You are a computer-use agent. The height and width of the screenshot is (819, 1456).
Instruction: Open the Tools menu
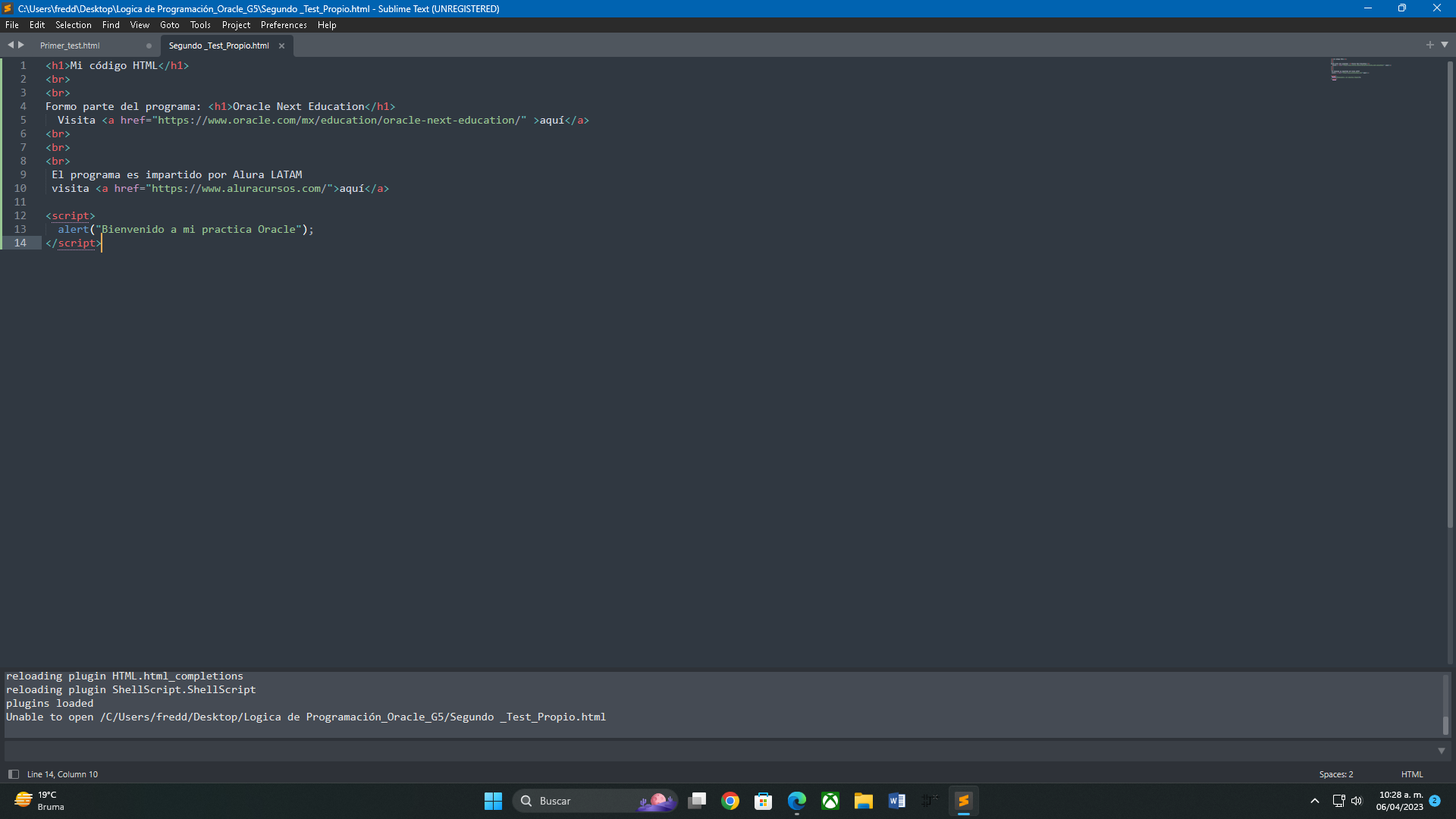[200, 25]
